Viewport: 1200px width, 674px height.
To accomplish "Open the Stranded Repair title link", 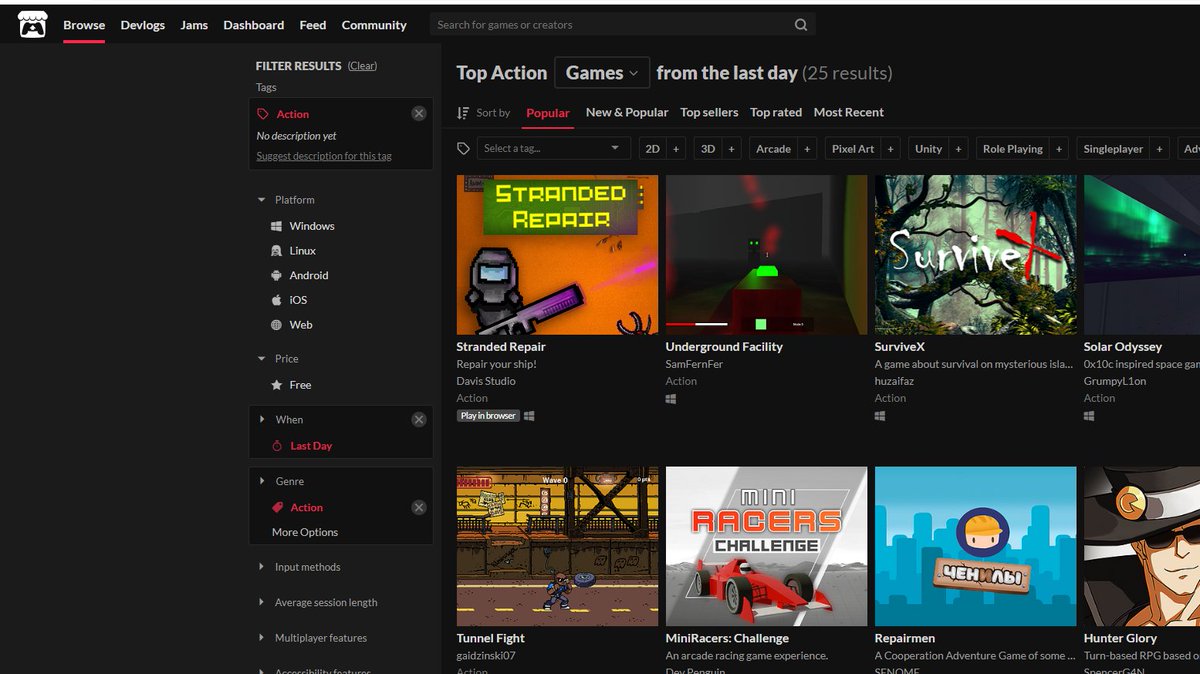I will (x=501, y=347).
